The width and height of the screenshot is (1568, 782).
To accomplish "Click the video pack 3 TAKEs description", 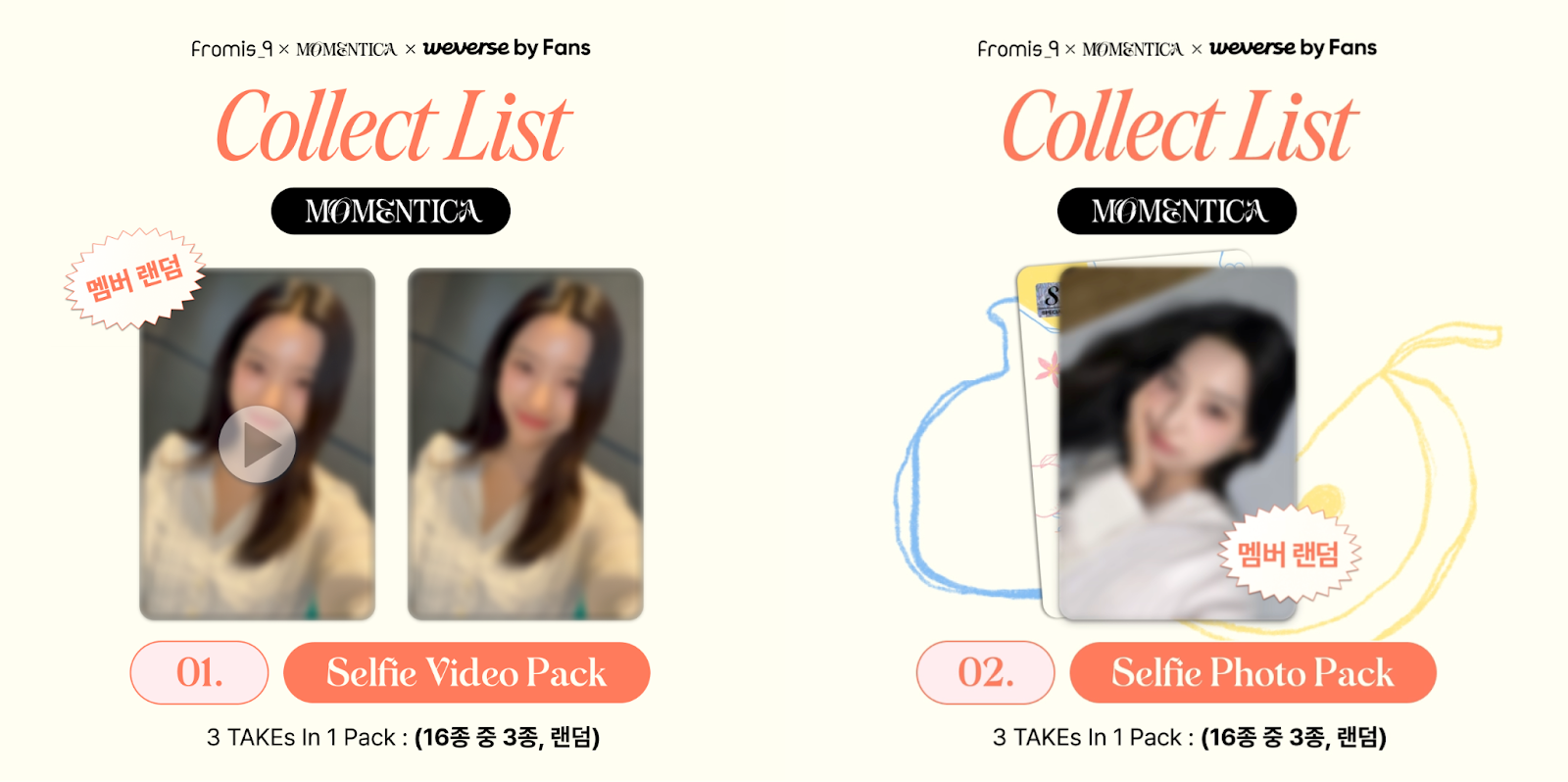I will click(403, 737).
